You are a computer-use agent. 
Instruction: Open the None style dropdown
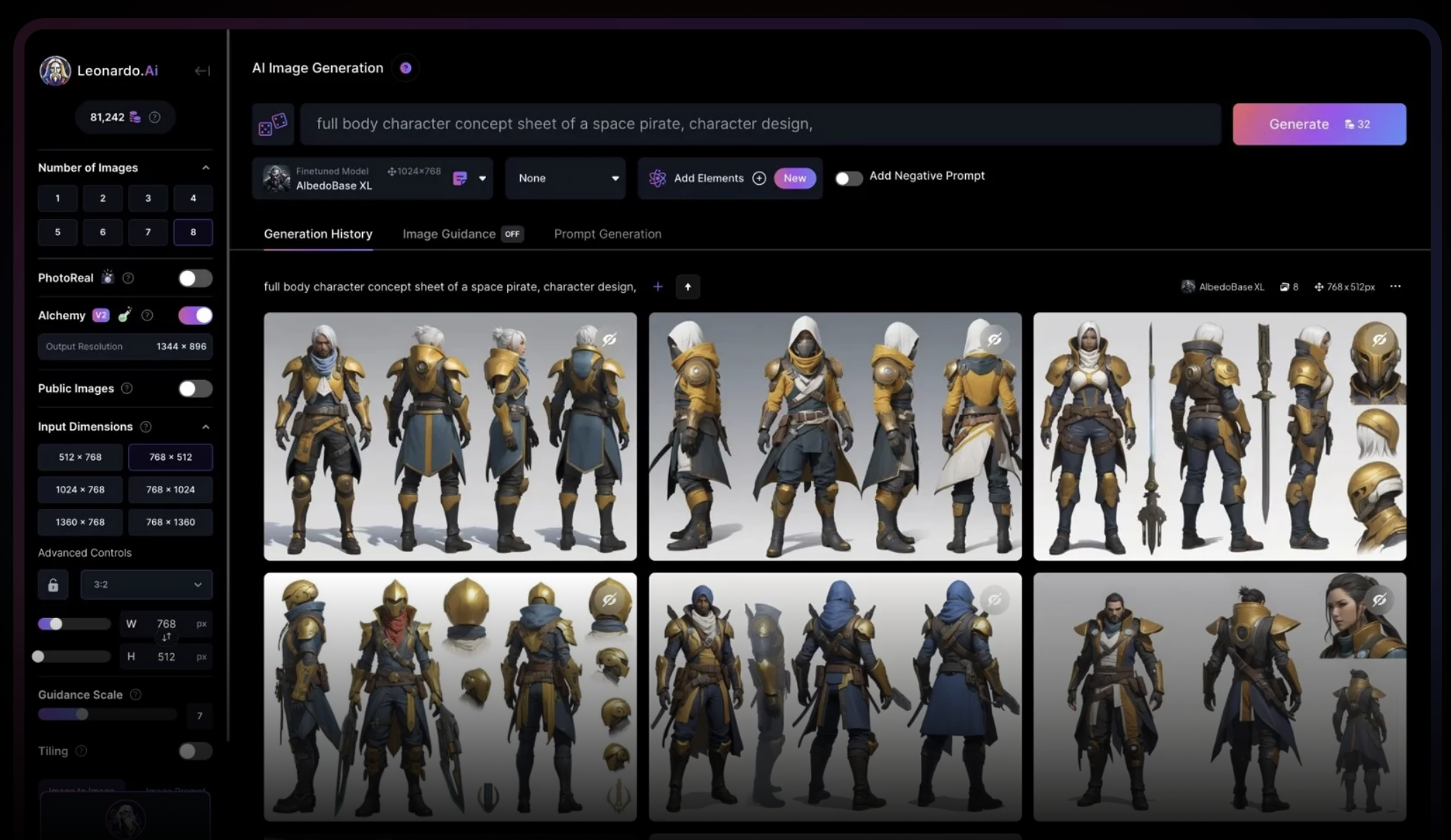(566, 178)
